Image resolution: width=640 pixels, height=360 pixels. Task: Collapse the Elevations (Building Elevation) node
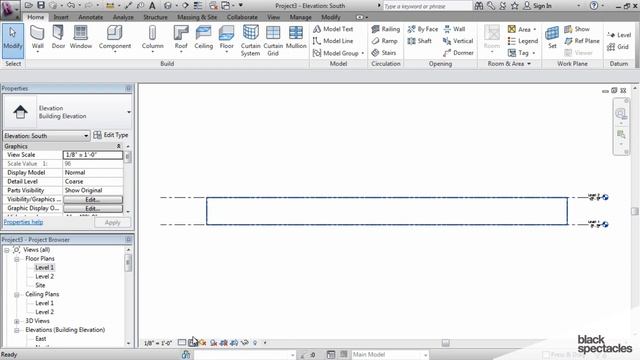pos(17,330)
